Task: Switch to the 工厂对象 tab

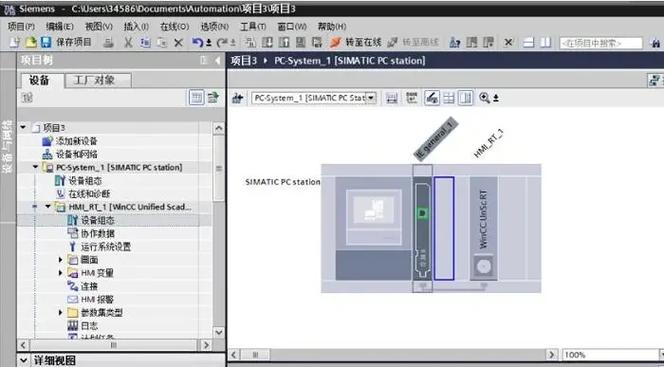Action: pyautogui.click(x=94, y=80)
